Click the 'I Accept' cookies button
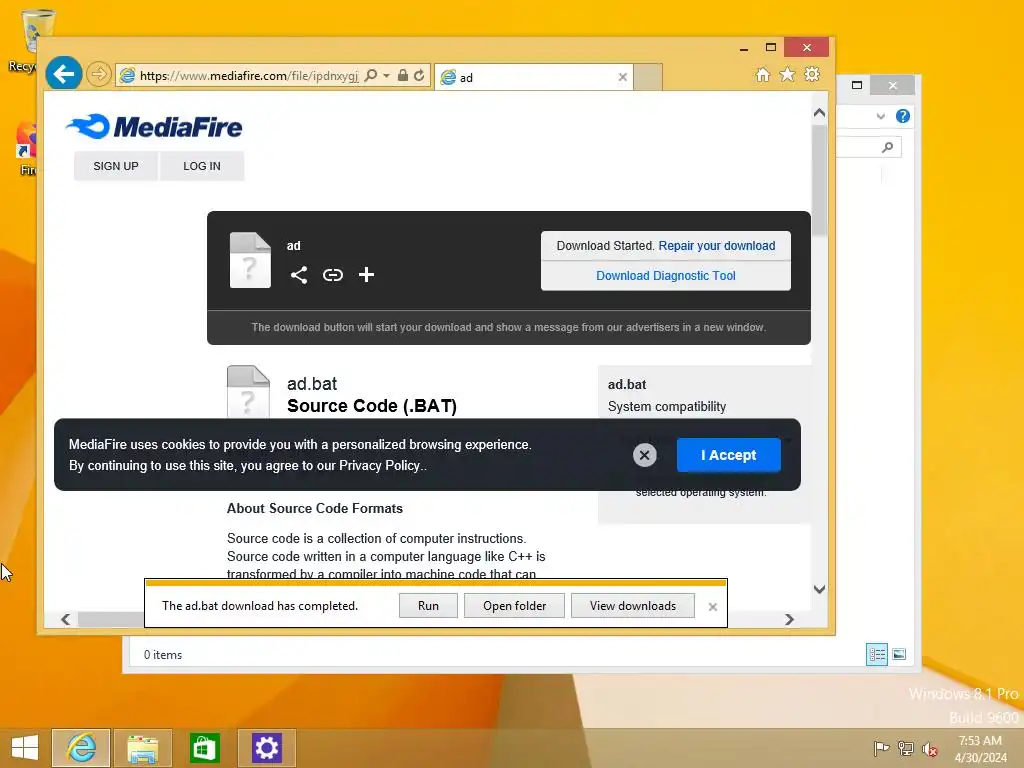The width and height of the screenshot is (1024, 768). click(729, 455)
